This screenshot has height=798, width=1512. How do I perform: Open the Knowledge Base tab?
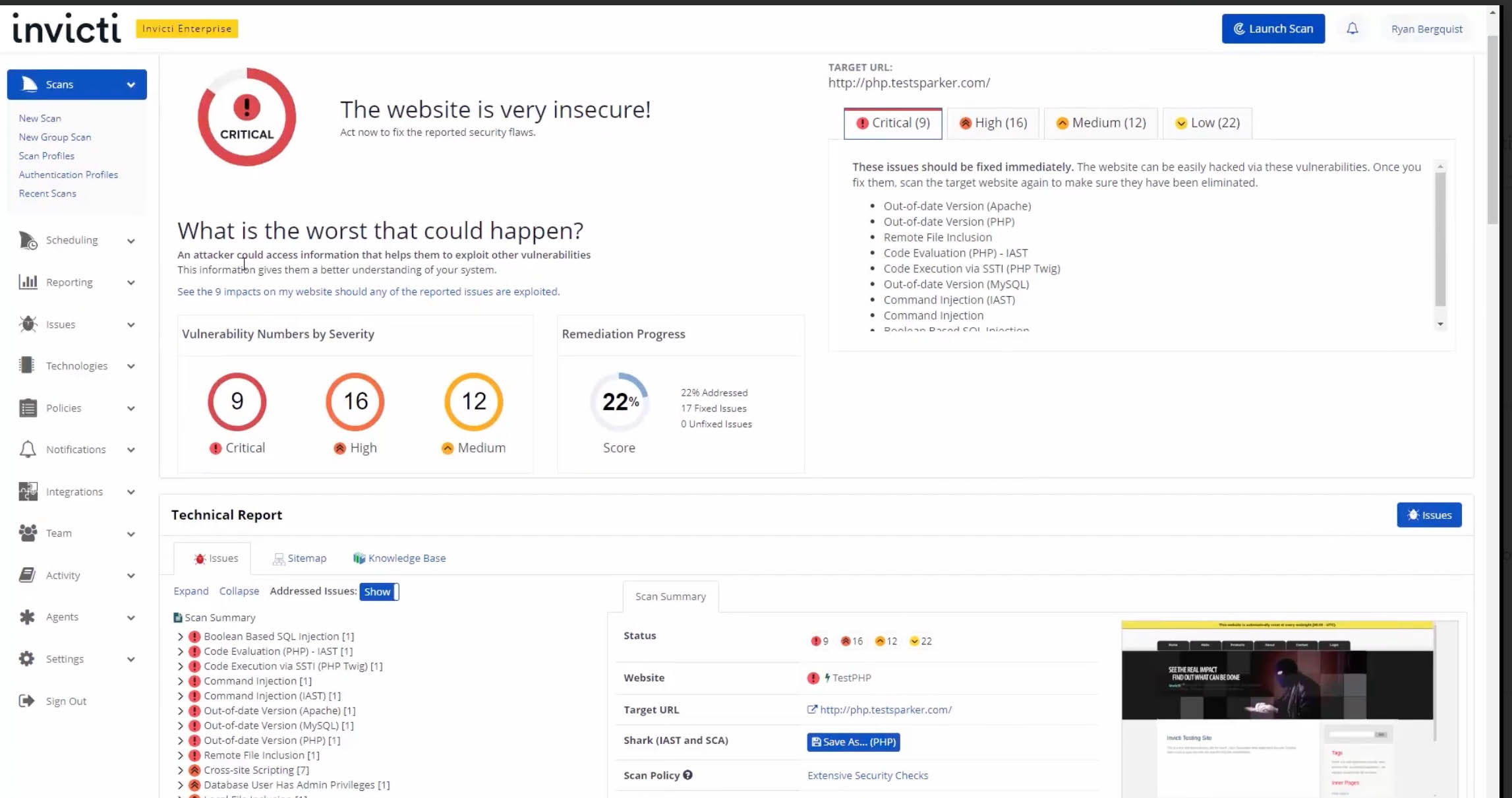click(x=399, y=558)
